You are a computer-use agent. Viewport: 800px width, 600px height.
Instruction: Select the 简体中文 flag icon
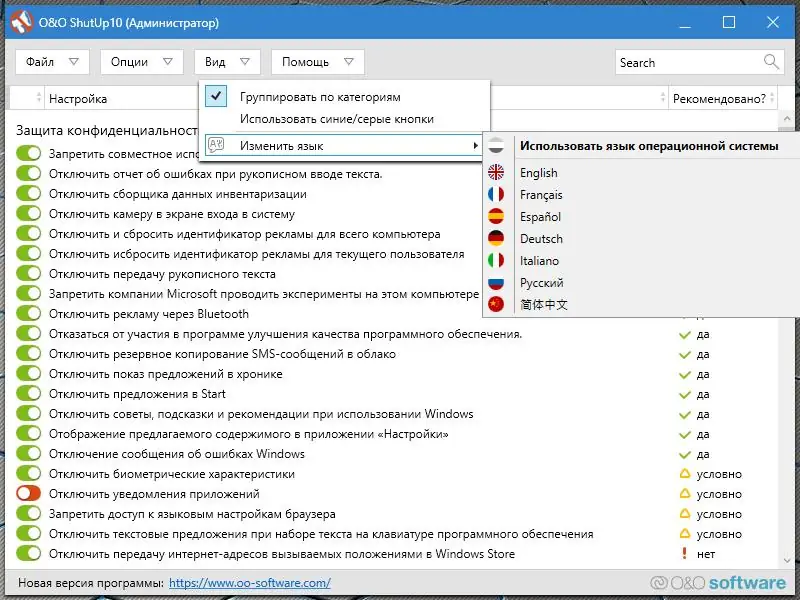pyautogui.click(x=495, y=304)
